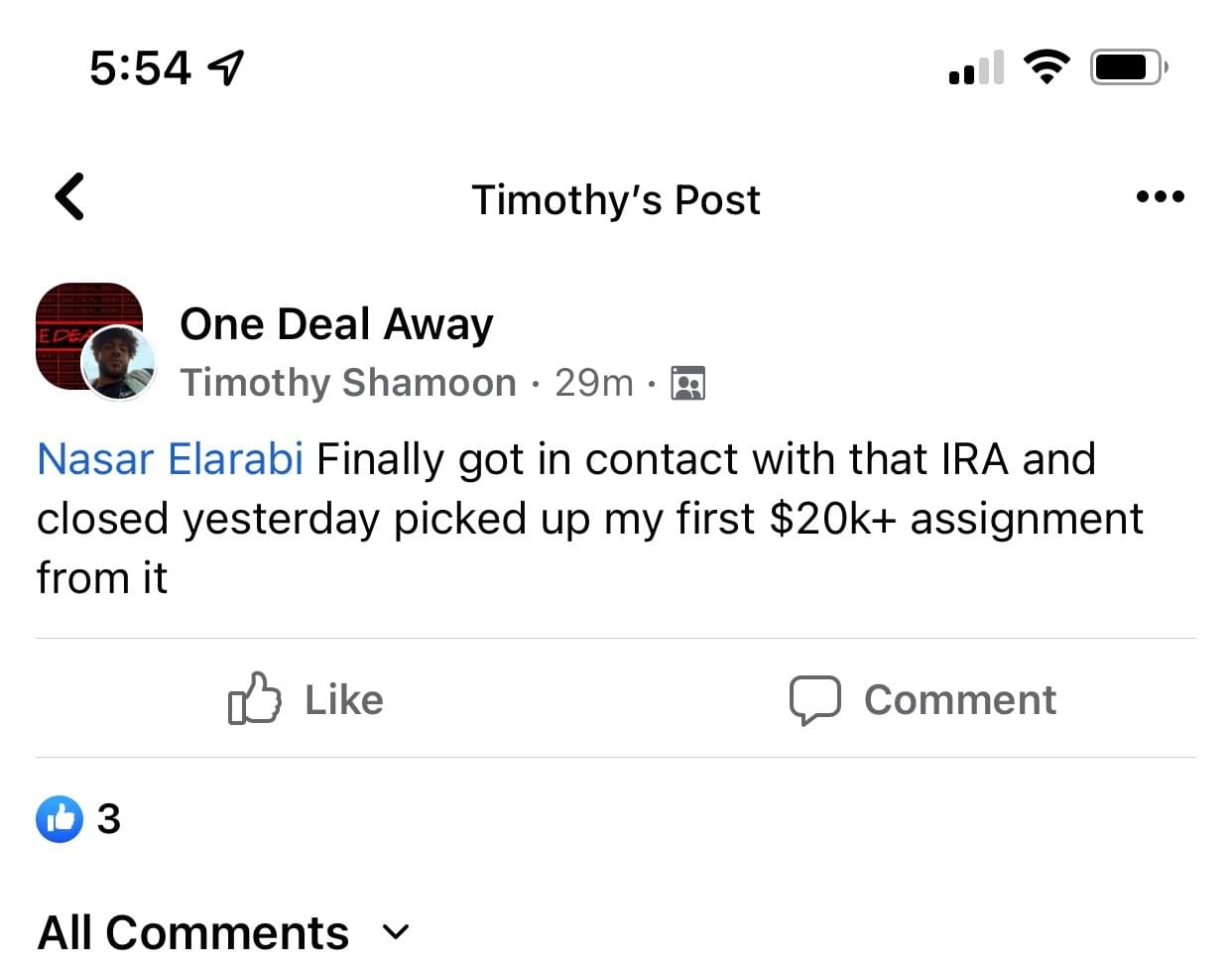Click the group members privacy icon
Viewport: 1232px width, 969px height.
coord(687,383)
